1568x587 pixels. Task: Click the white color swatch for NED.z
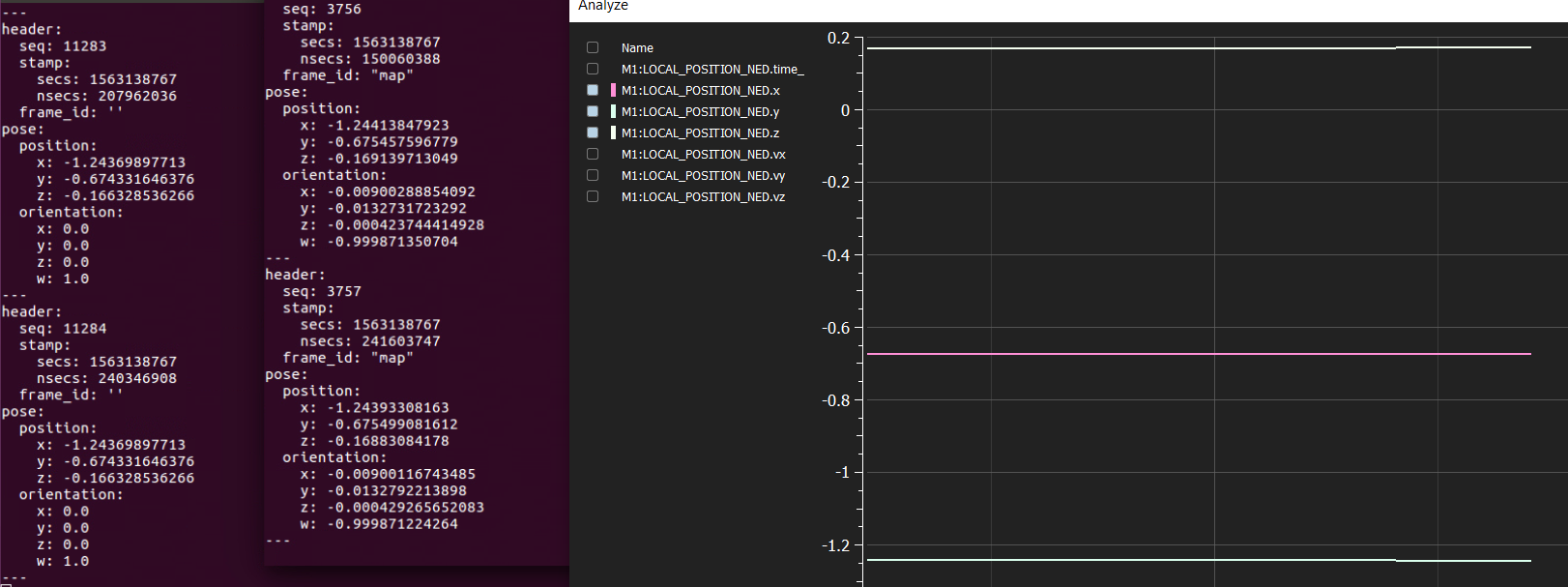click(613, 132)
